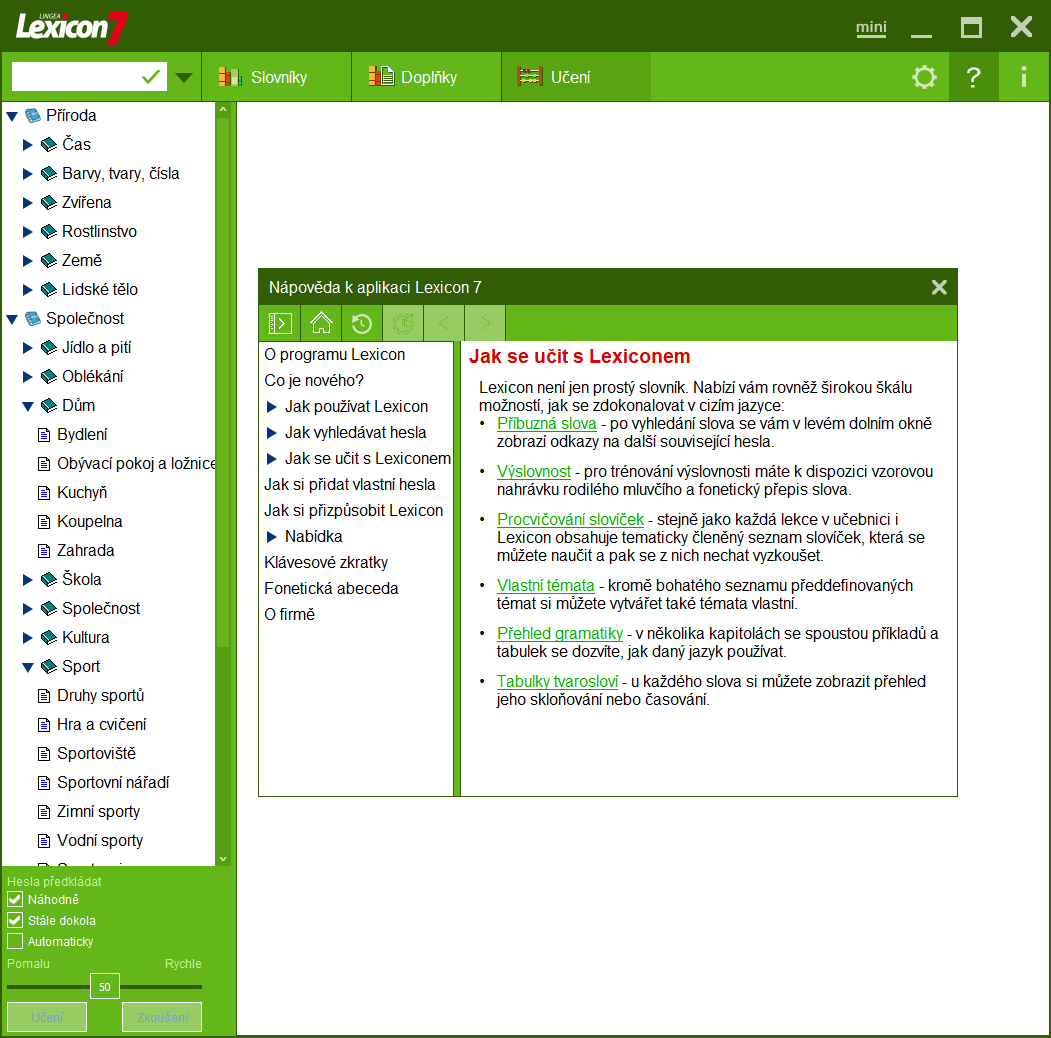The height and width of the screenshot is (1038, 1051).
Task: Go to help home page icon
Action: 321,324
